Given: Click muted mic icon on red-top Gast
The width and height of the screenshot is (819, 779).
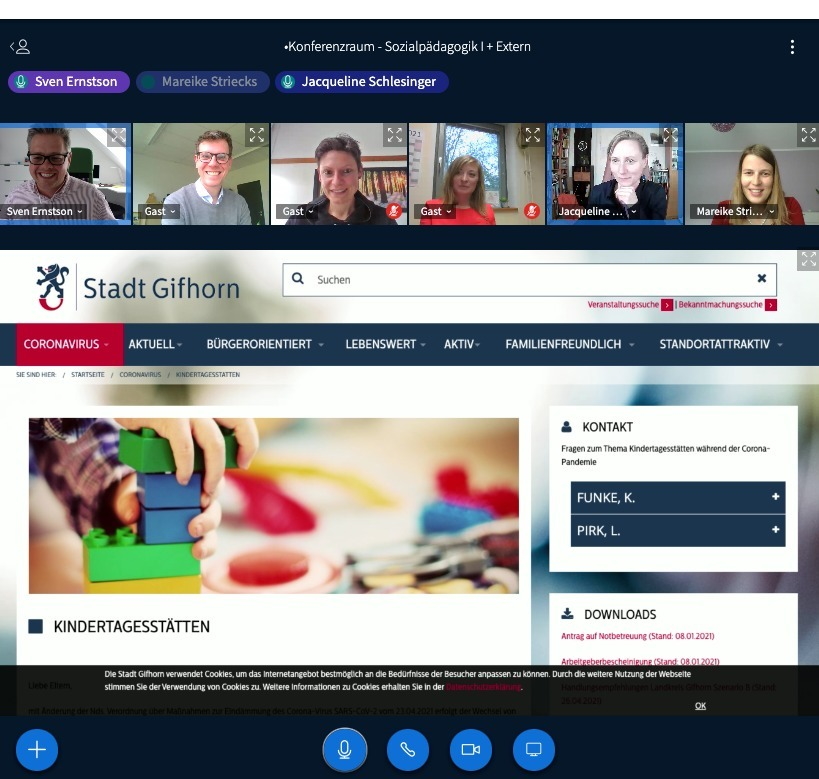Looking at the screenshot, I should click(532, 211).
